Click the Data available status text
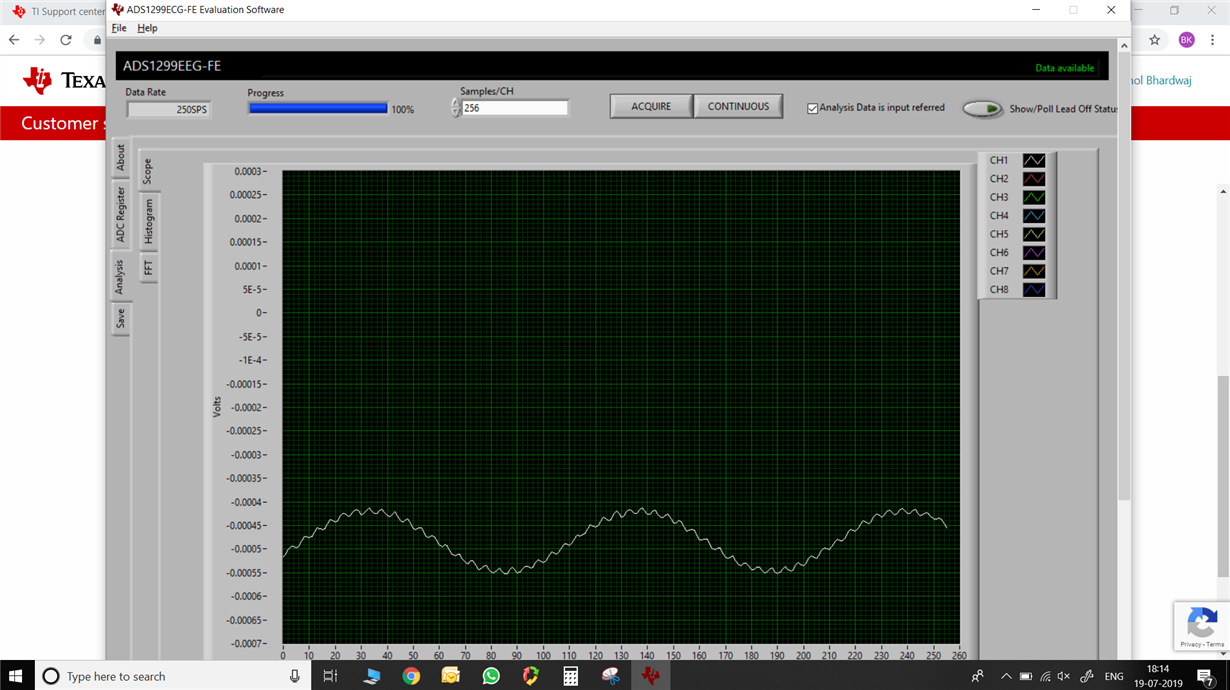The height and width of the screenshot is (690, 1230). coord(1064,68)
